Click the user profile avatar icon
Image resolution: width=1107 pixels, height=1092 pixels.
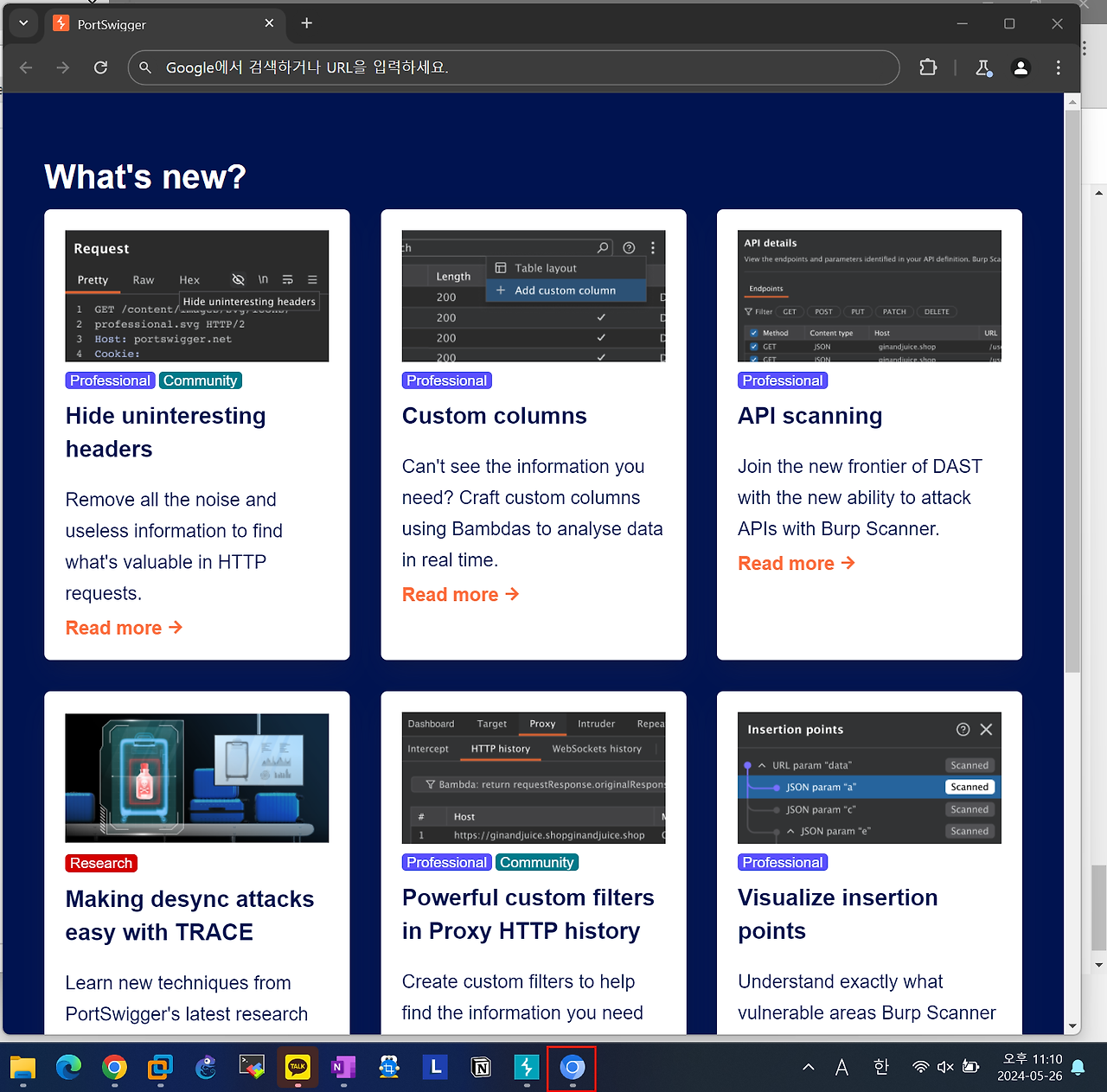[1021, 67]
